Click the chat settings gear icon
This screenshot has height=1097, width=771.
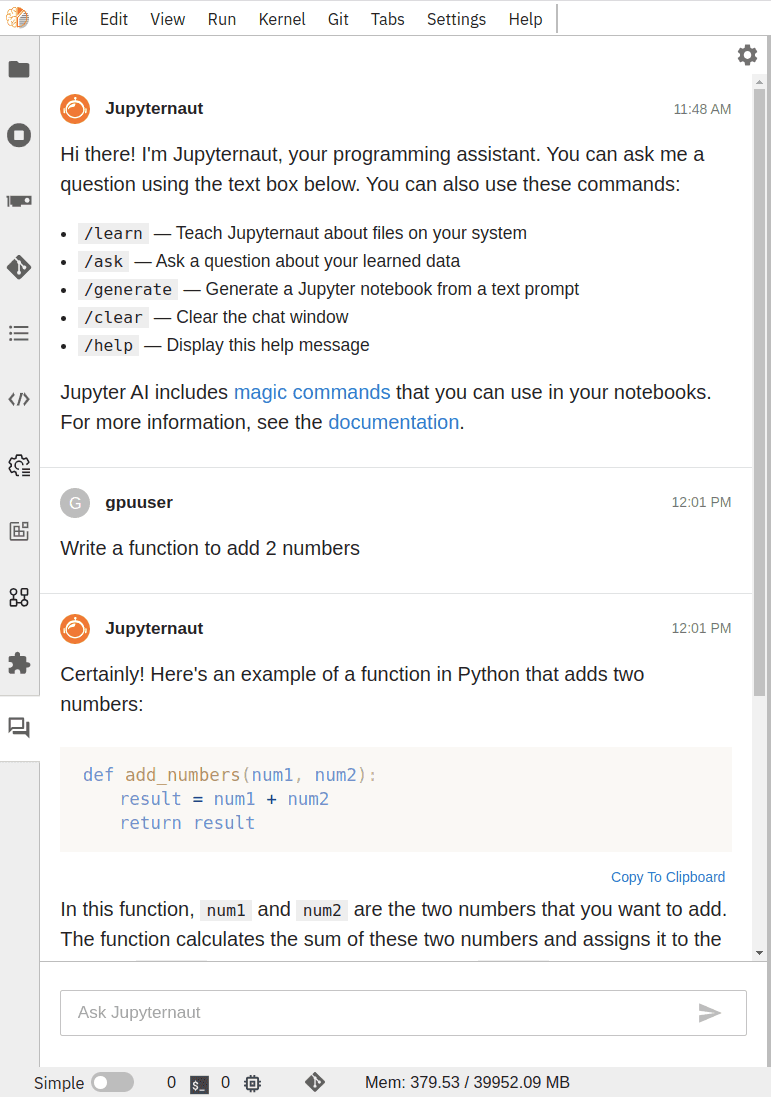747,55
